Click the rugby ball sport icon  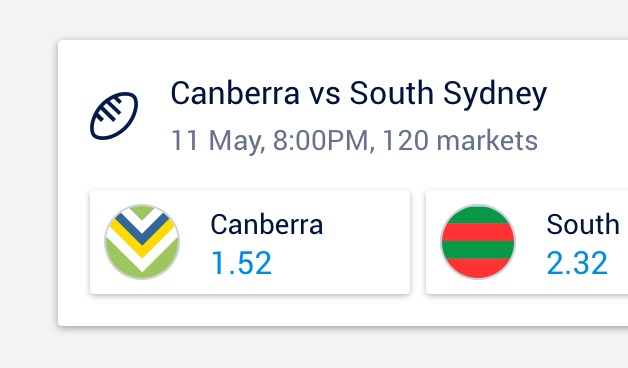(114, 116)
